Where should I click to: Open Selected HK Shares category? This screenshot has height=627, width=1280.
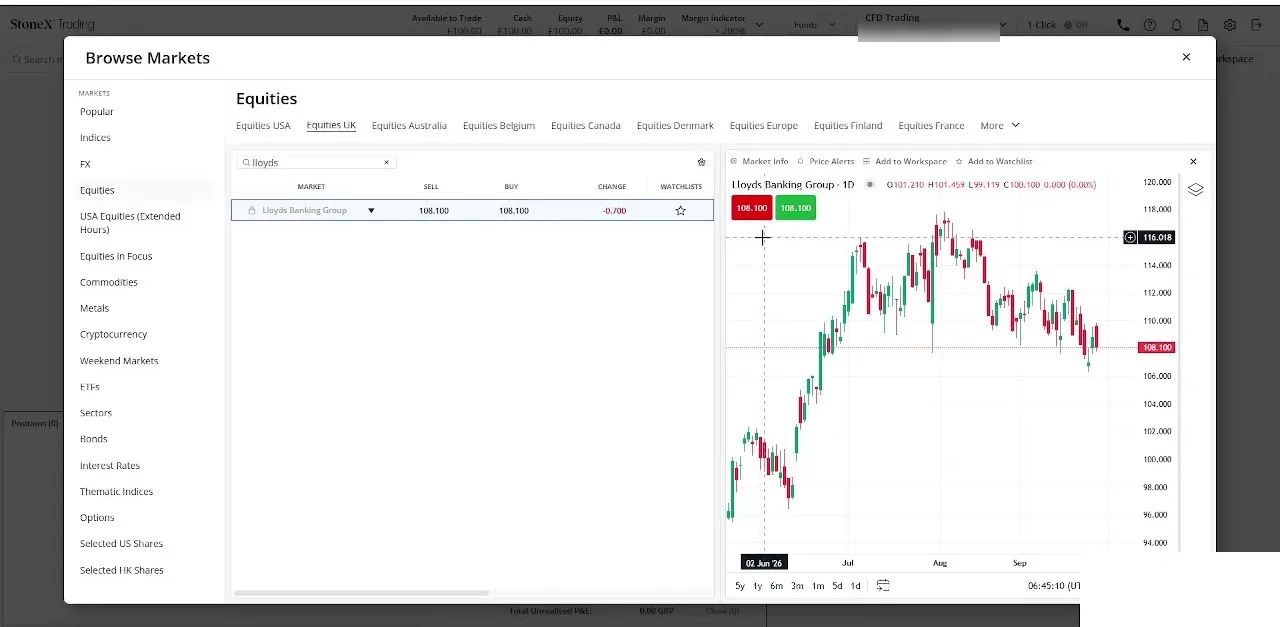click(x=122, y=570)
